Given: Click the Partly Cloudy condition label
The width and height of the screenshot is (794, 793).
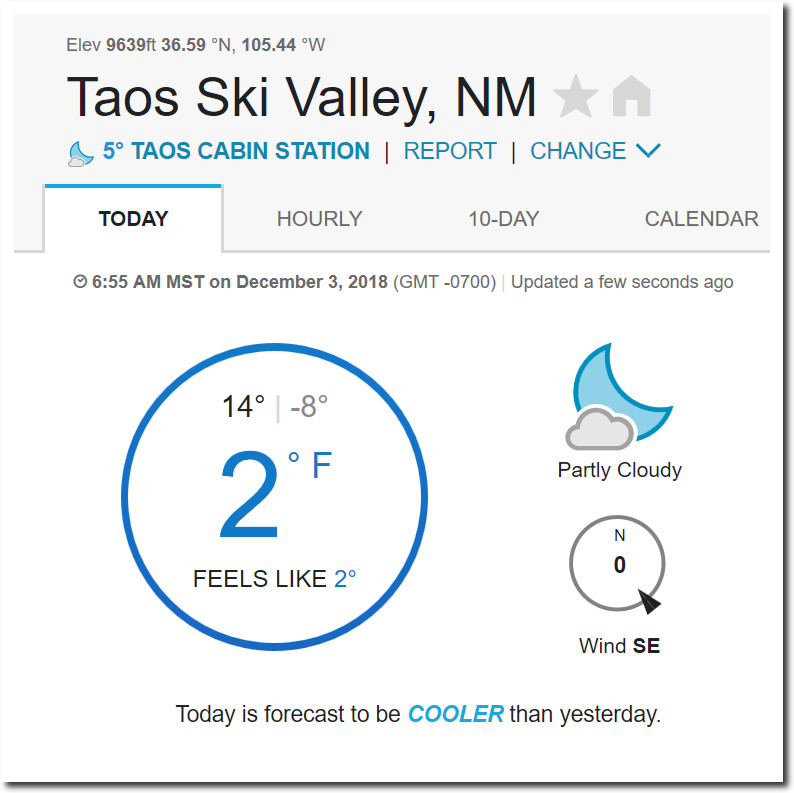Looking at the screenshot, I should (619, 470).
